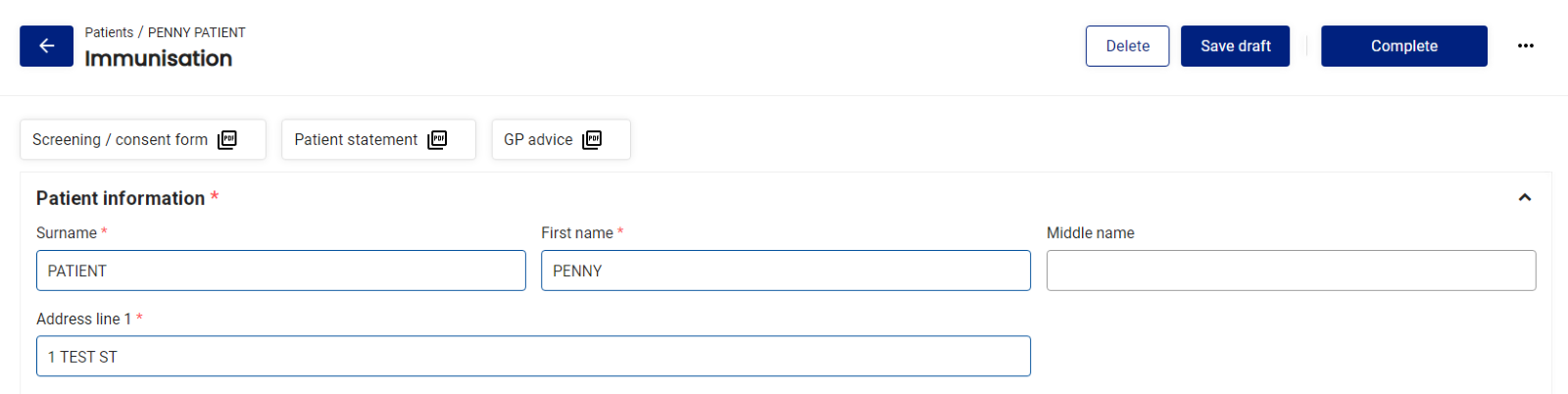Select PENNY PATIENT in the breadcrumb
The width and height of the screenshot is (1568, 394).
click(196, 32)
